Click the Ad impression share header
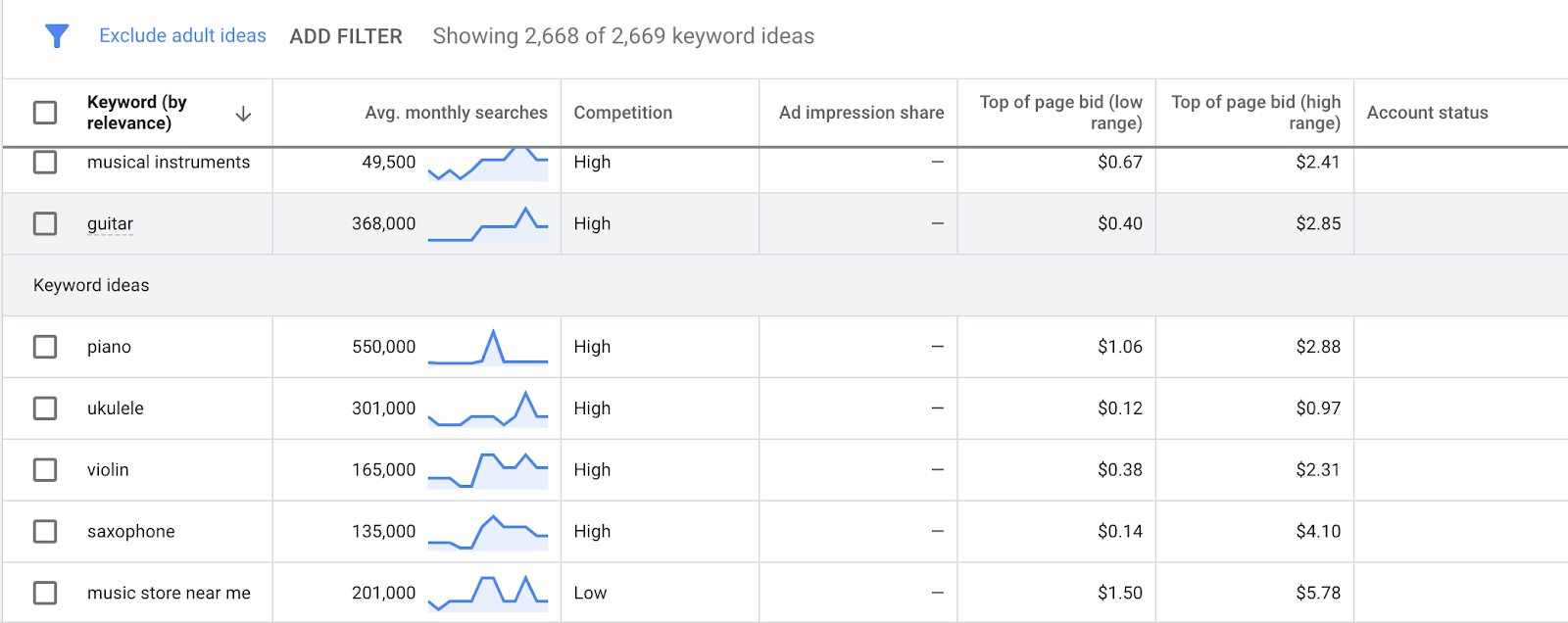The image size is (1568, 623). tap(861, 113)
